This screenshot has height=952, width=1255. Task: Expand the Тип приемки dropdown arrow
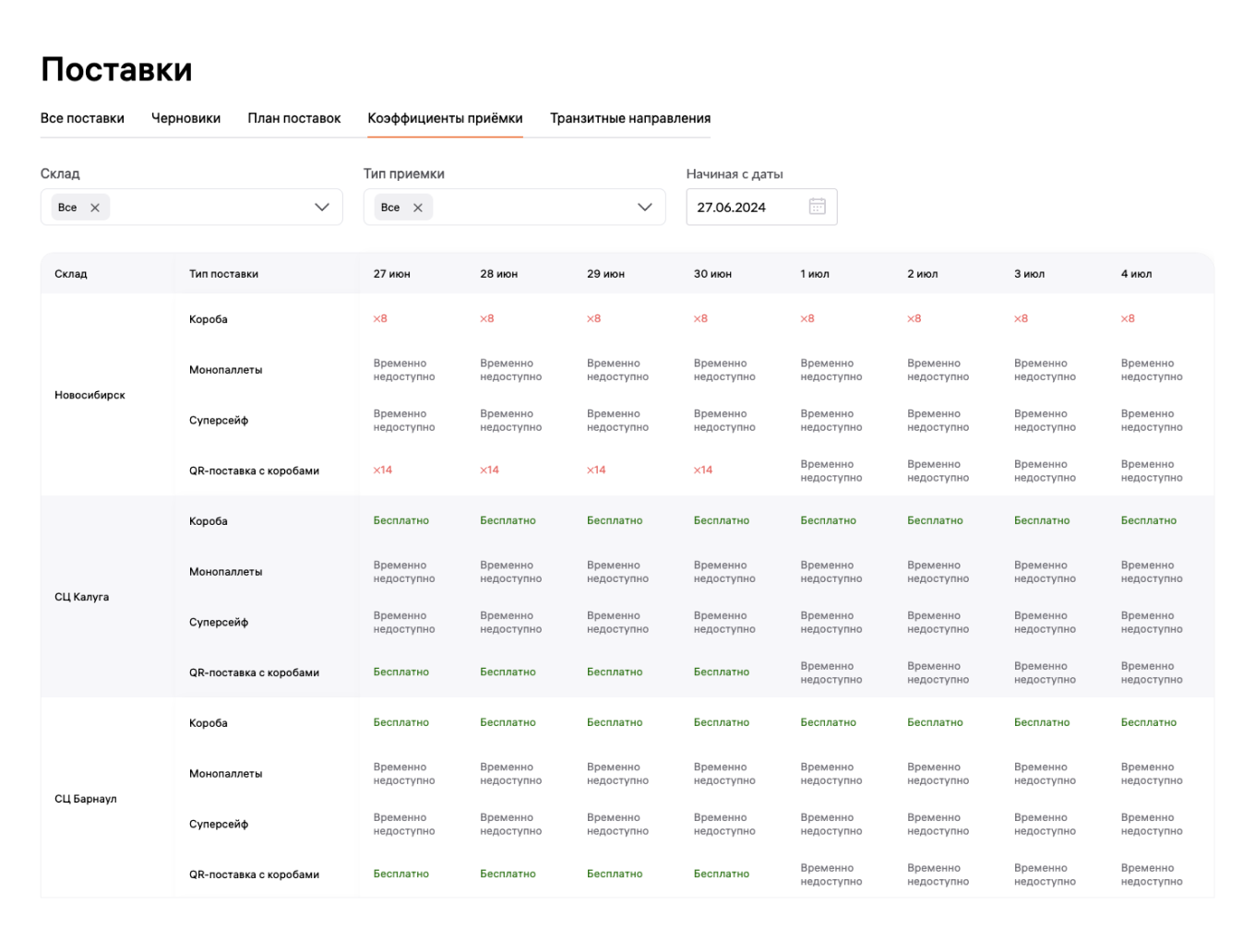coord(645,208)
